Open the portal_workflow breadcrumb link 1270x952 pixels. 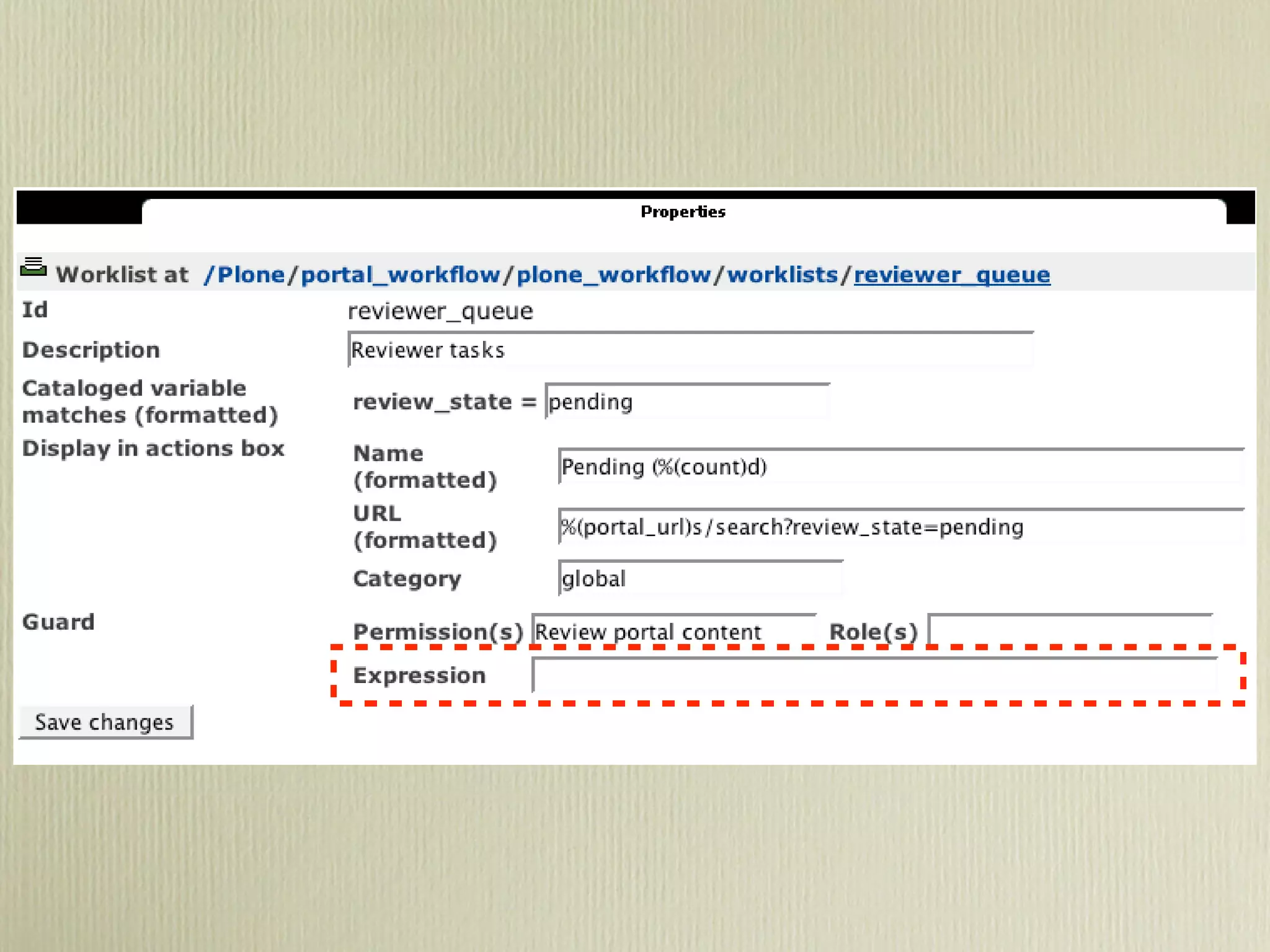(x=400, y=275)
